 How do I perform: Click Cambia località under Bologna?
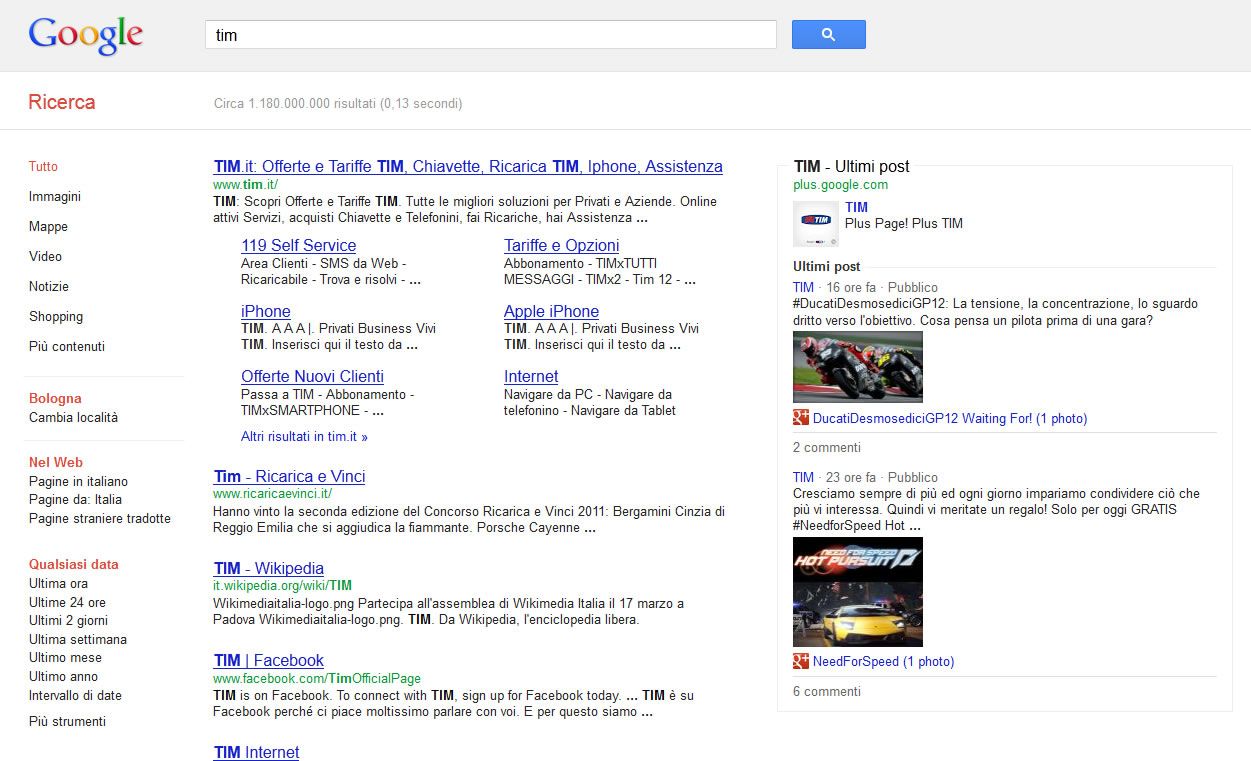73,418
